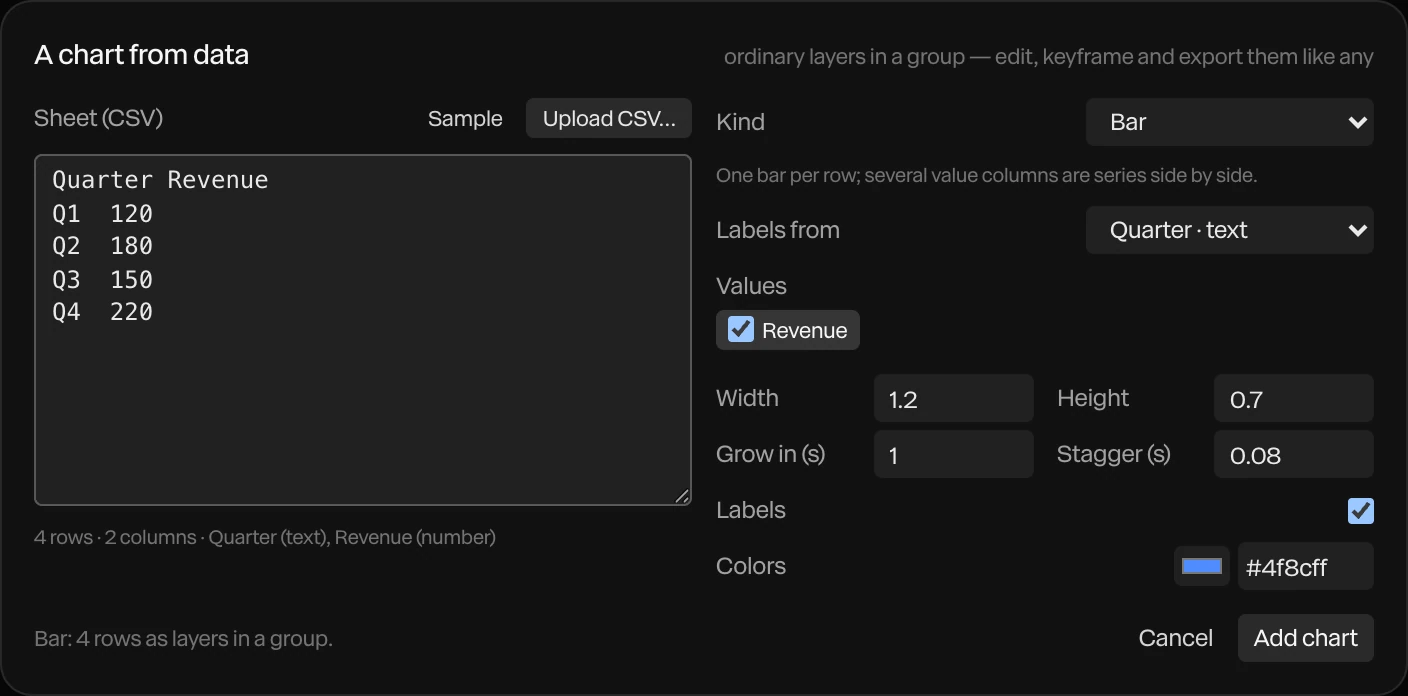Screen dimensions: 1408x696
Task: Click the 'Q1 120' data line
Action: pyautogui.click(x=102, y=213)
